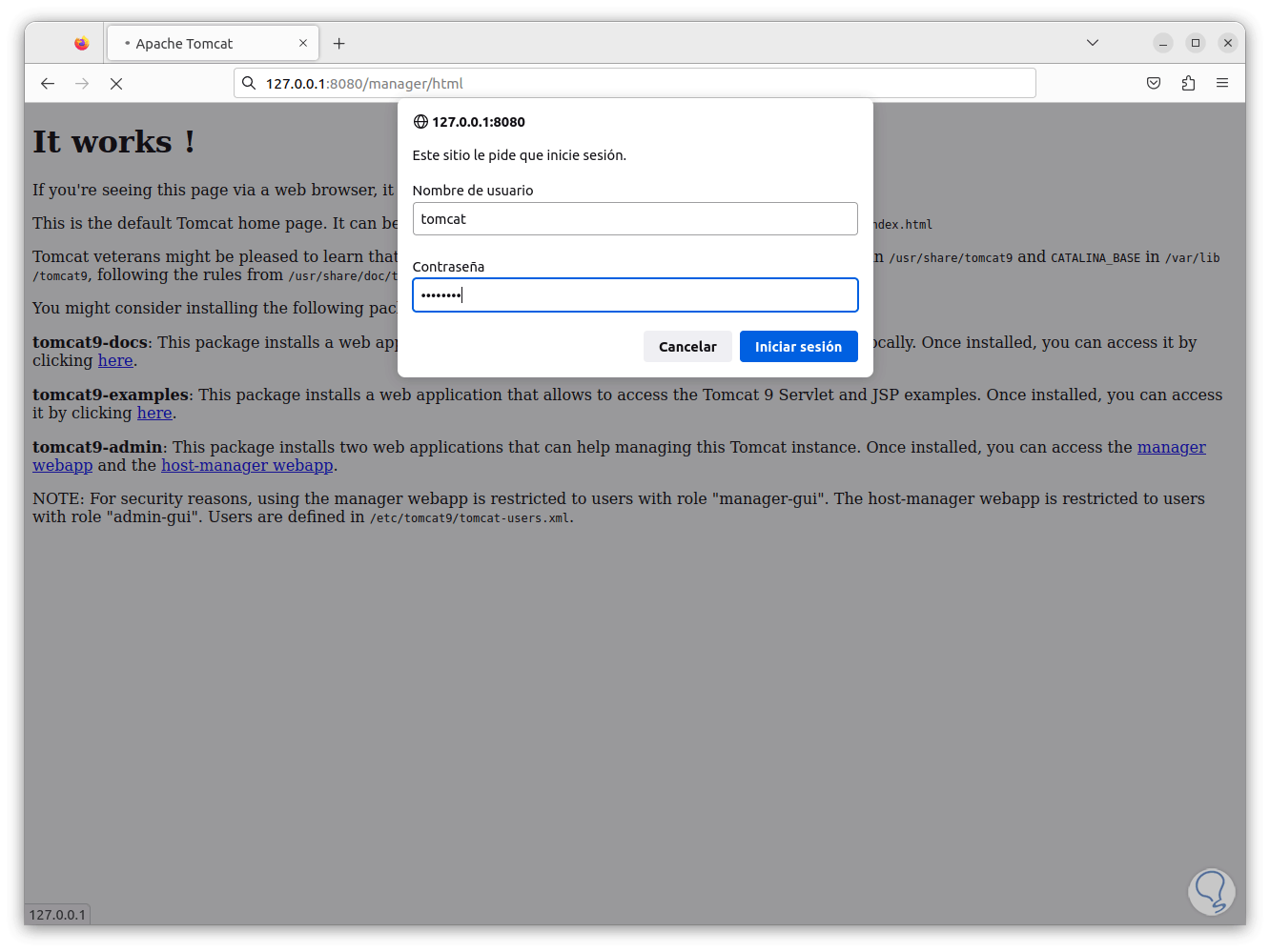Open a new tab
This screenshot has height=952, width=1270.
pos(338,44)
